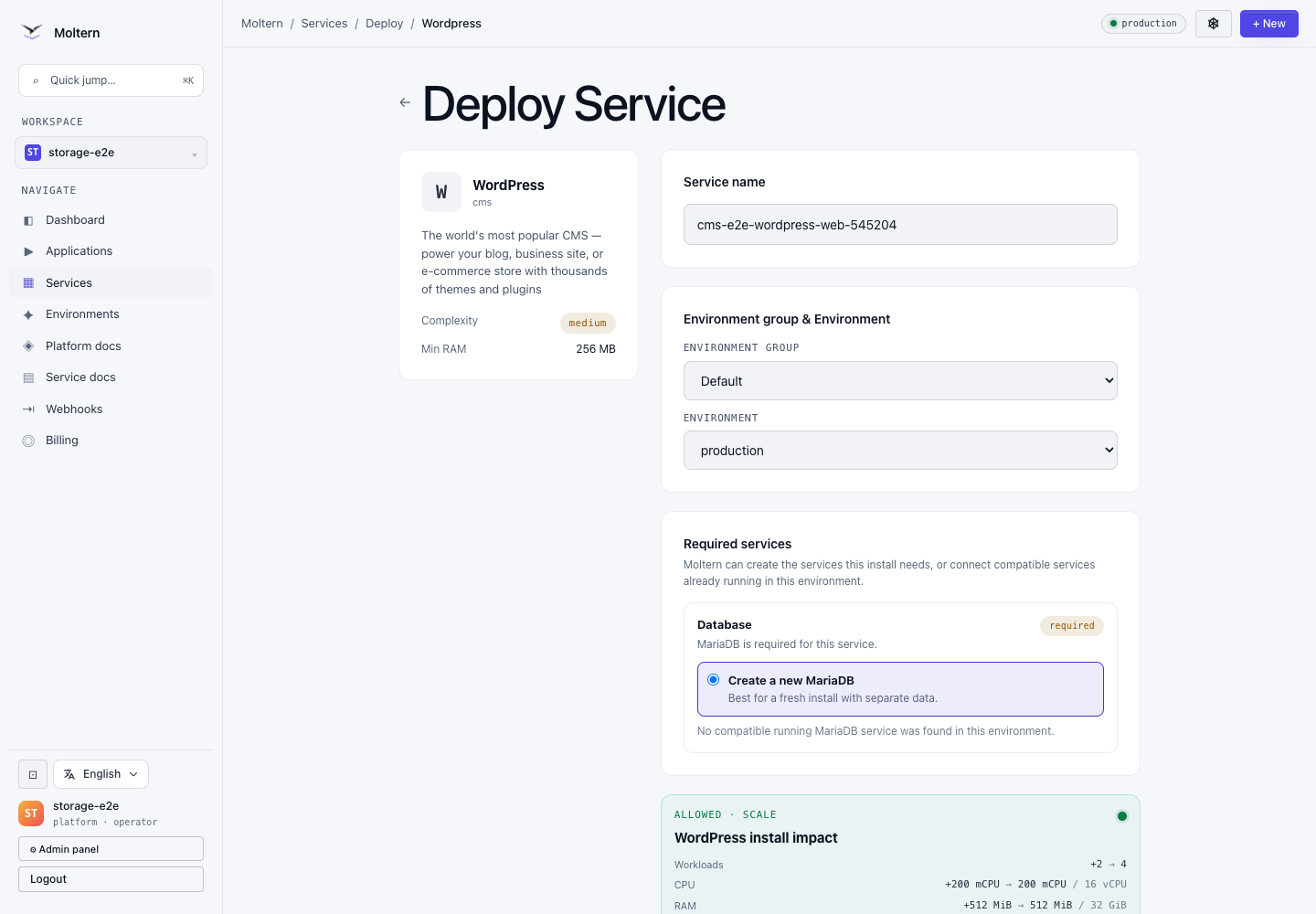Go to Dashboard in sidebar
The image size is (1316, 914).
tap(111, 220)
